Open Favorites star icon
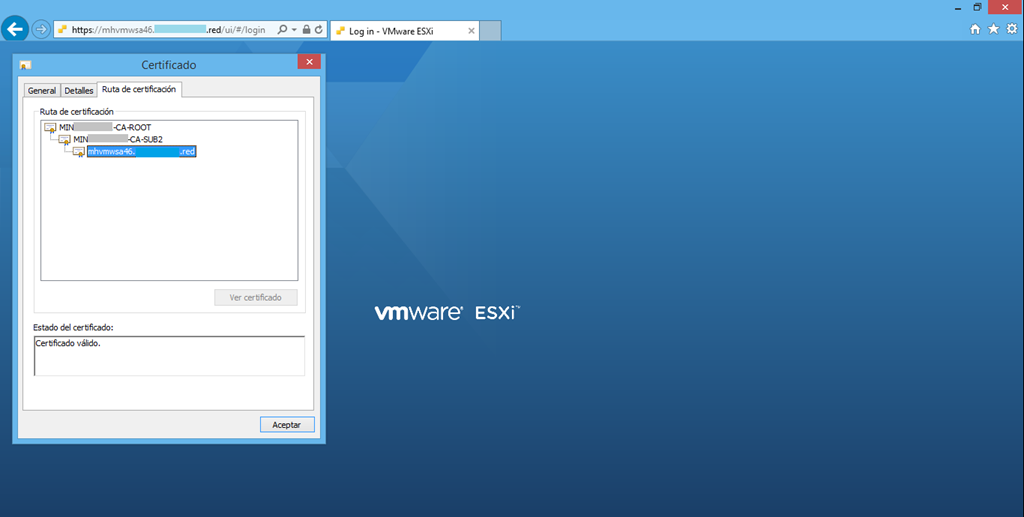The width and height of the screenshot is (1024, 517). (x=993, y=29)
